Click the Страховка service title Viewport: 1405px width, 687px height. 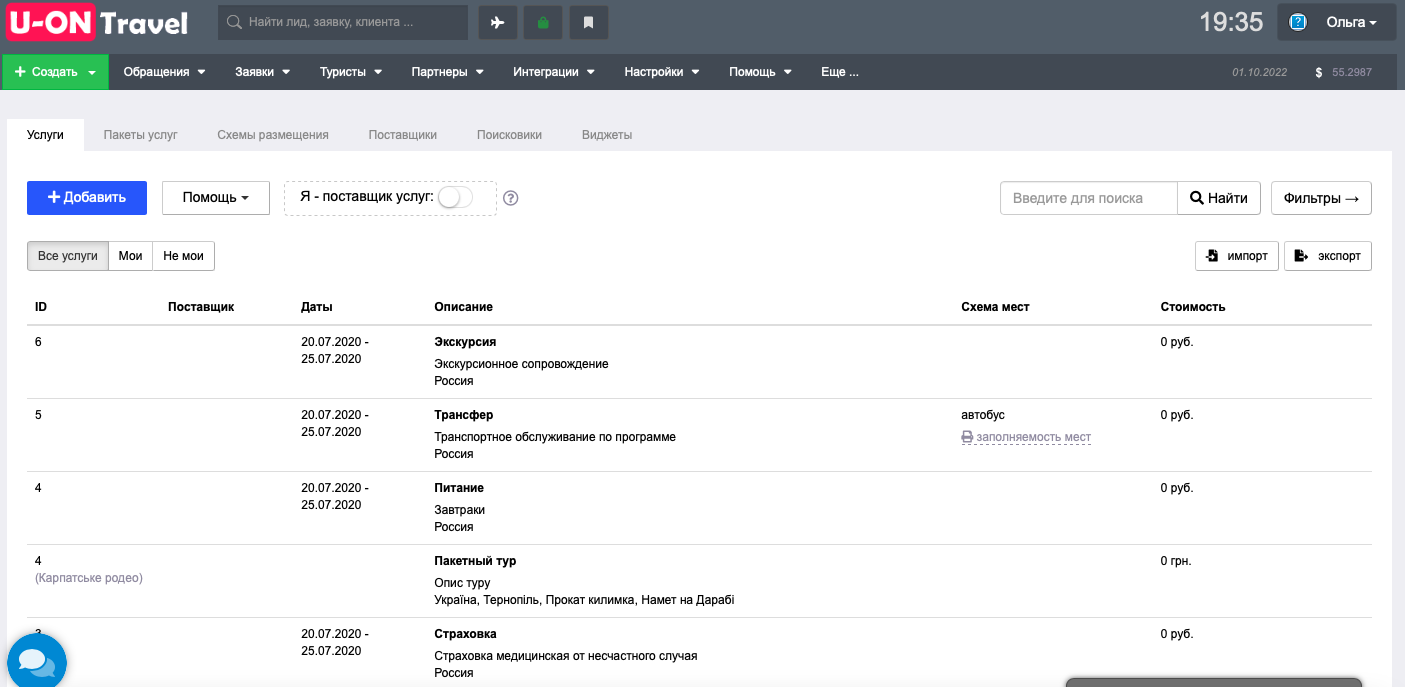[465, 634]
